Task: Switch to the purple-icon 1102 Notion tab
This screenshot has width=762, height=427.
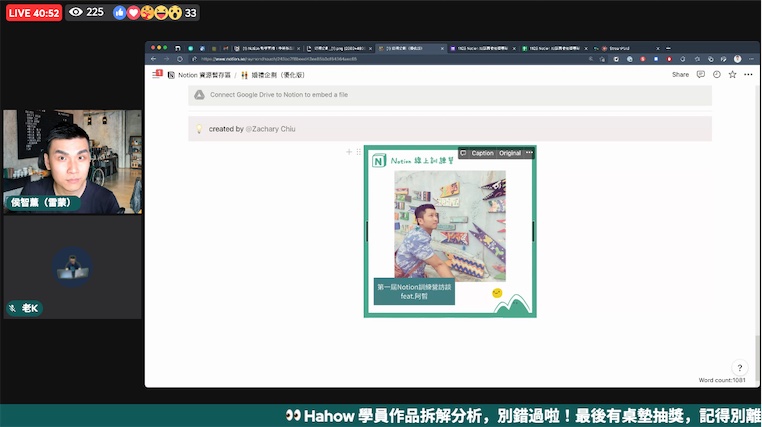Action: tap(483, 49)
